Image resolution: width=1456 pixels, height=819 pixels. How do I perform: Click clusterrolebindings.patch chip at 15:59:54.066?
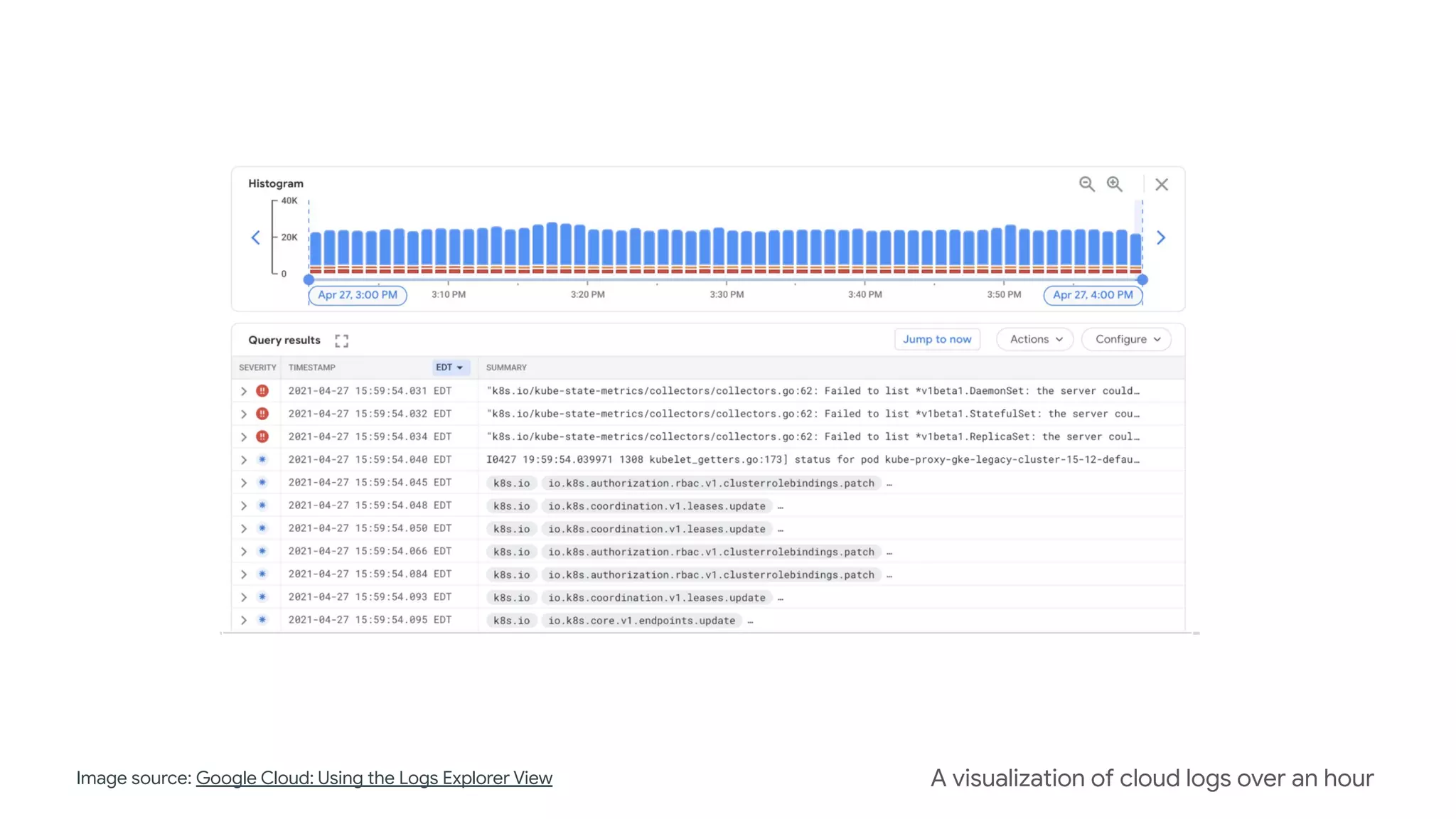(711, 552)
